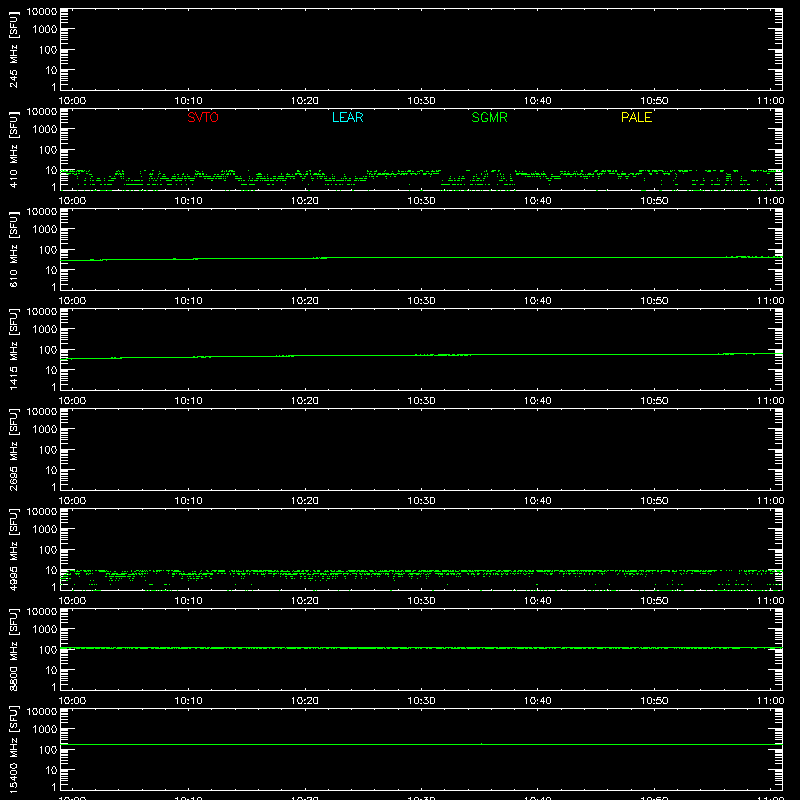Click the 10:50 tick under 410 MHz panel
This screenshot has height=800, width=800.
pos(654,201)
